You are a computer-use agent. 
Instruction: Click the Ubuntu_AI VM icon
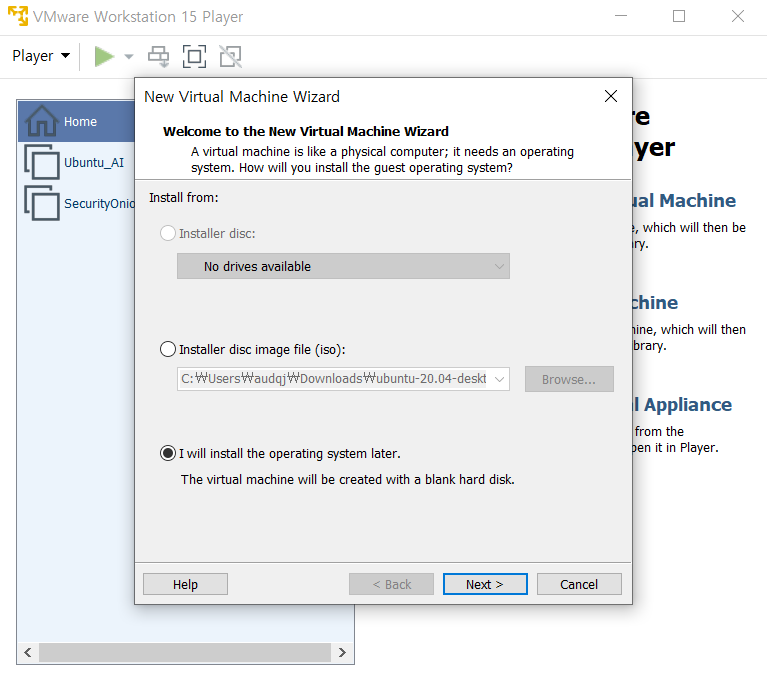tap(42, 162)
